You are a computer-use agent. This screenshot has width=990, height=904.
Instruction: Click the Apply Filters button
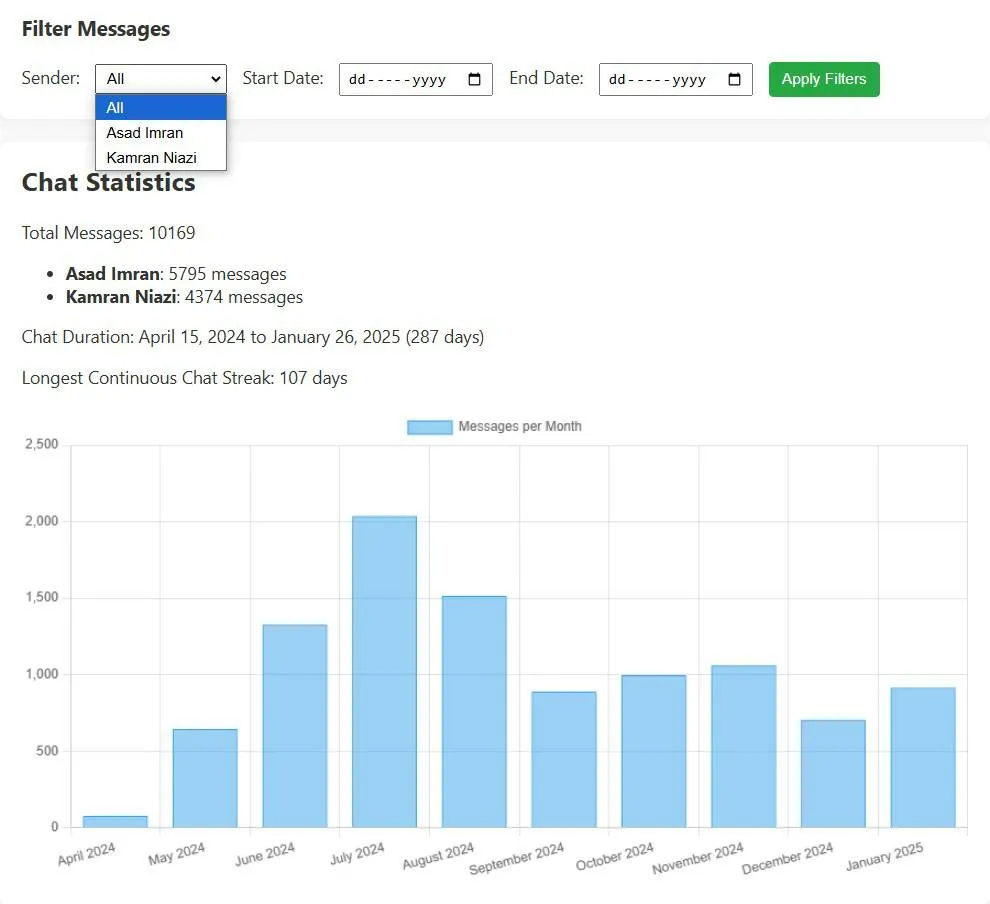824,79
